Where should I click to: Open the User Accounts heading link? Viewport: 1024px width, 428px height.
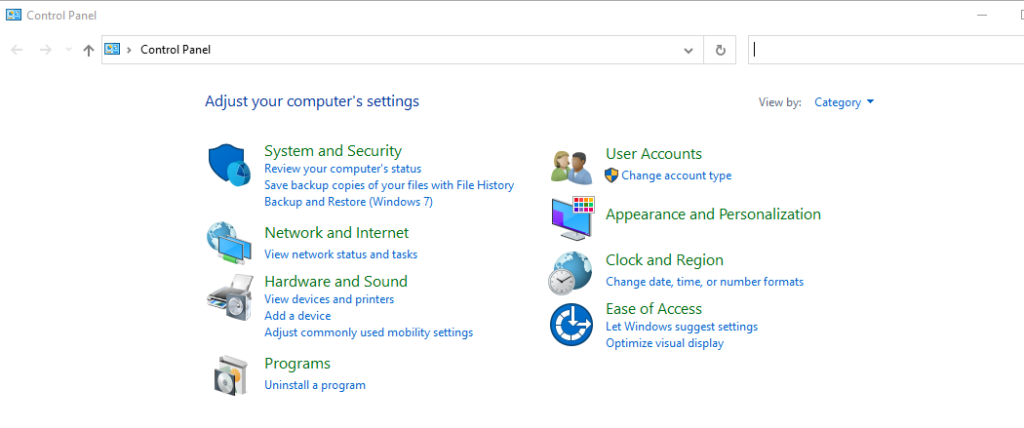[x=654, y=154]
